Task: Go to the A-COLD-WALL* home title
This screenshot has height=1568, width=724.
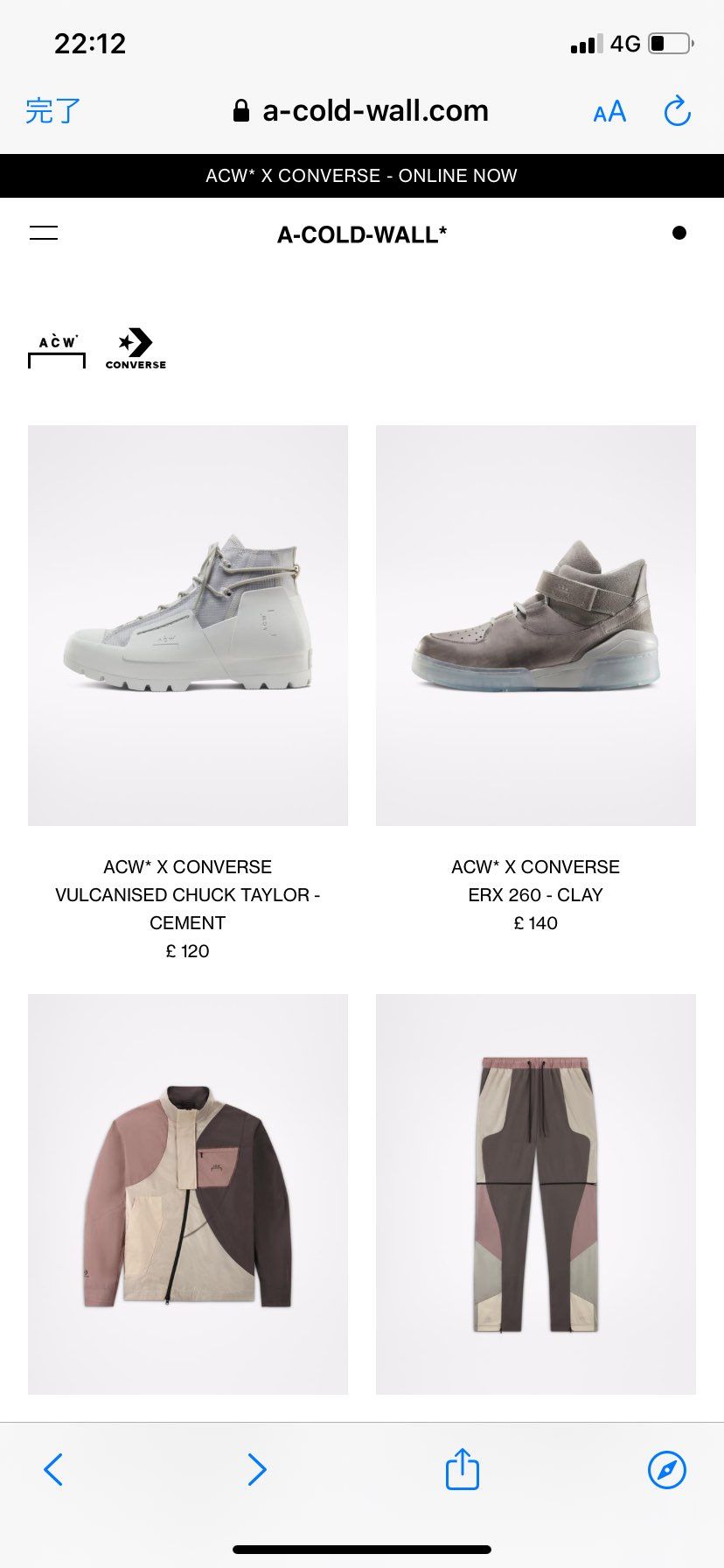Action: (362, 234)
